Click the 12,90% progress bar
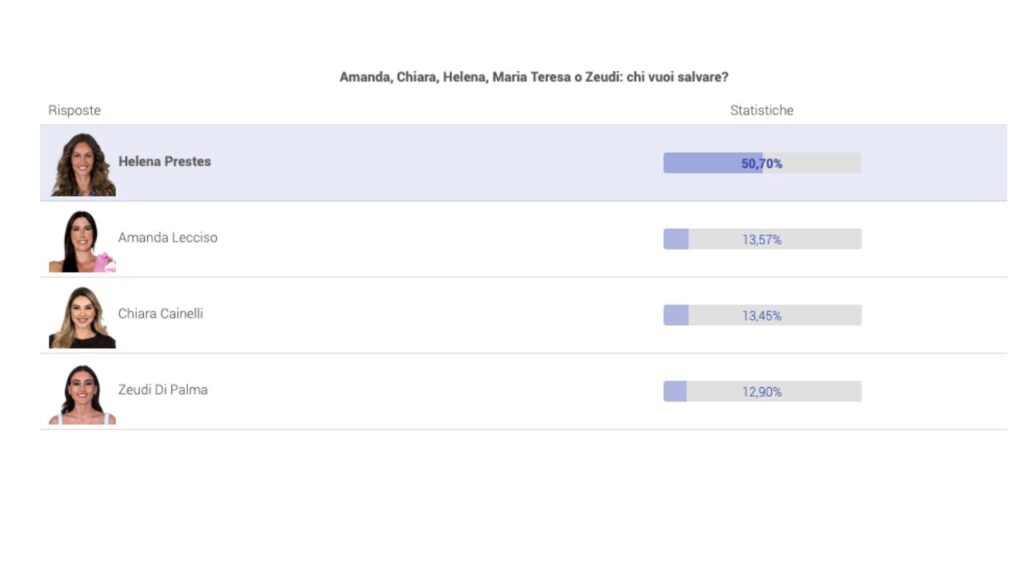 coord(762,391)
